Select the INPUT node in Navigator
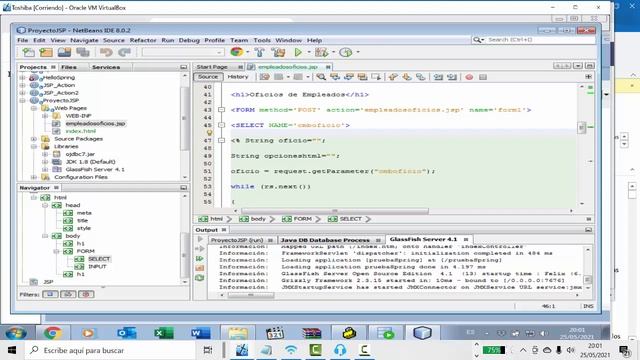Image resolution: width=640 pixels, height=360 pixels. click(97, 267)
